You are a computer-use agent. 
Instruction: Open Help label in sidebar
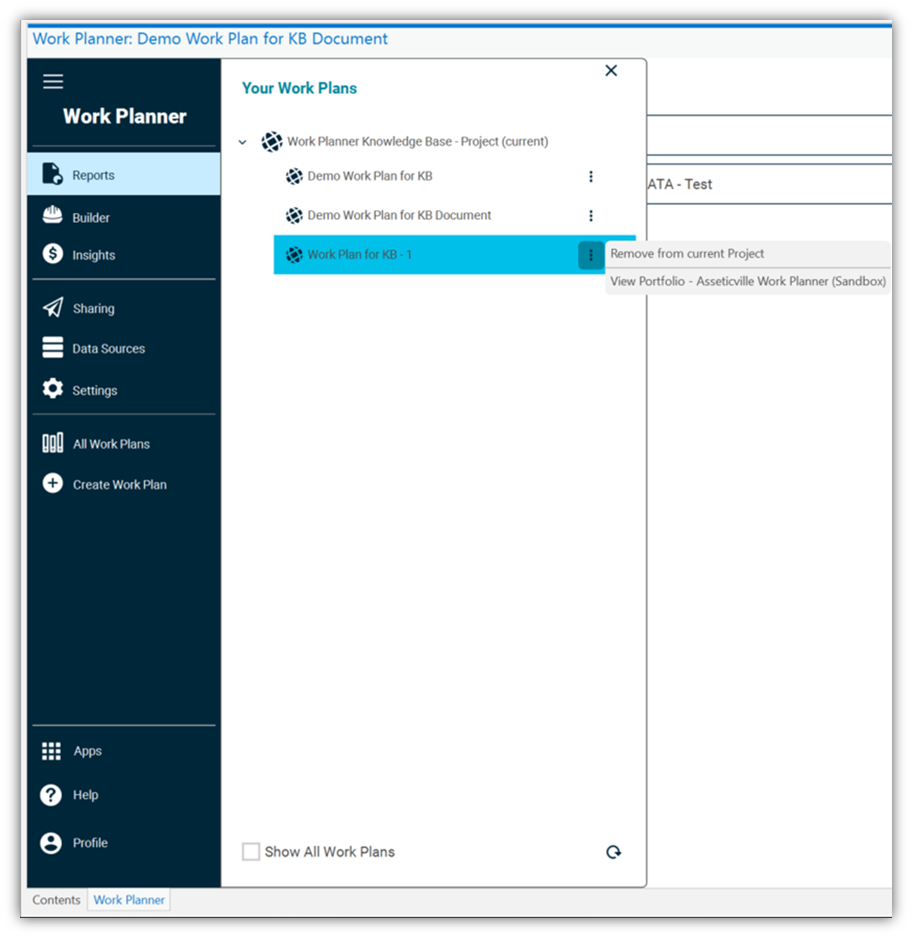(x=86, y=796)
